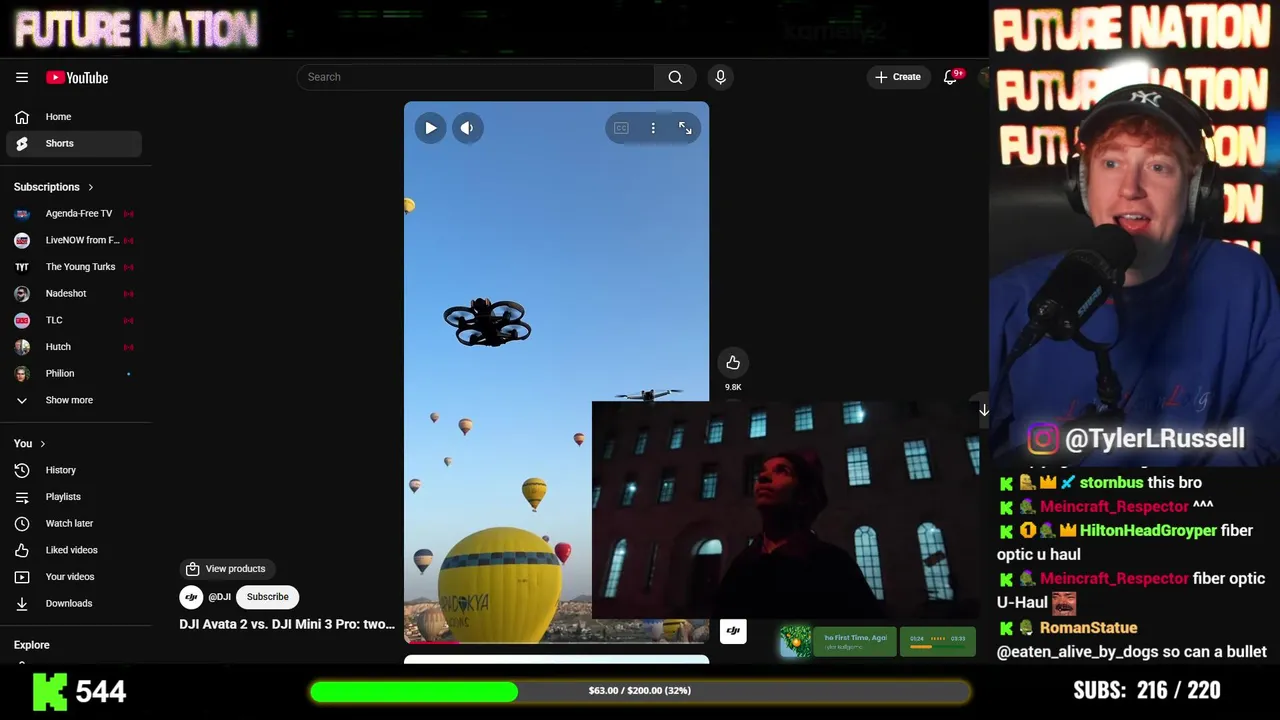Play the Shorts video
This screenshot has height=720, width=1280.
click(x=430, y=128)
